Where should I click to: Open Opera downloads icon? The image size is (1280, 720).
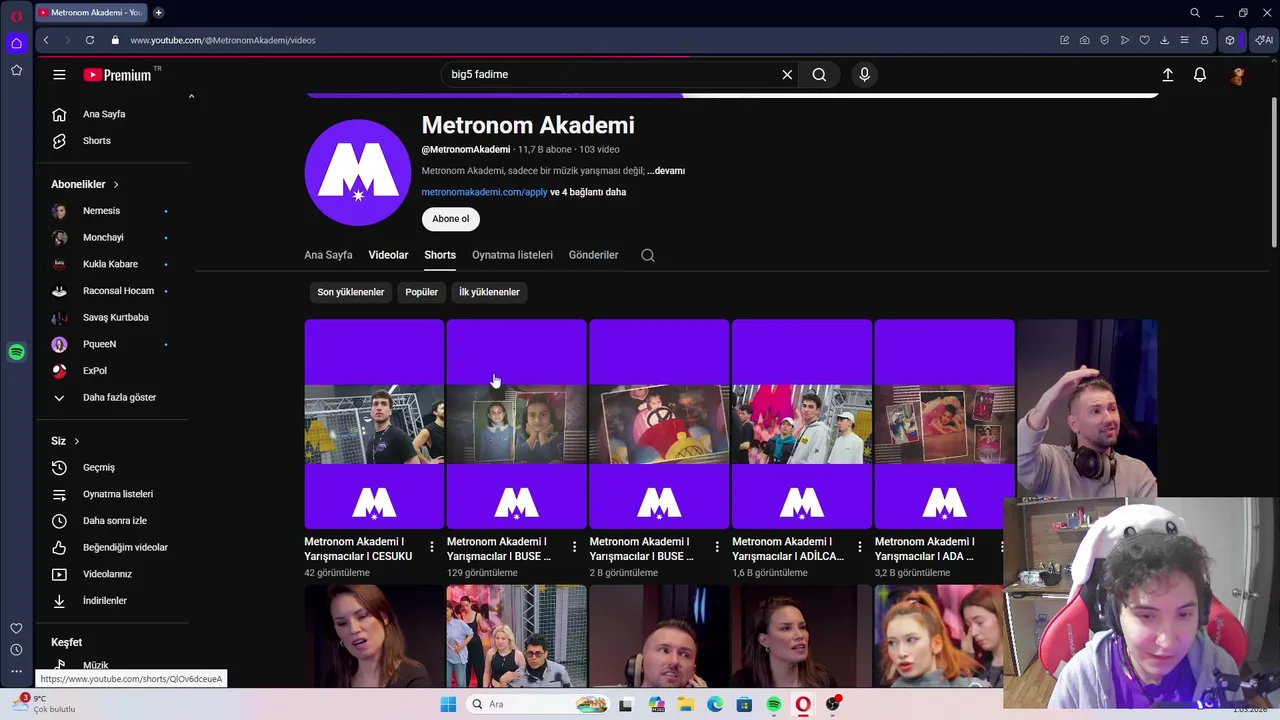(1165, 40)
